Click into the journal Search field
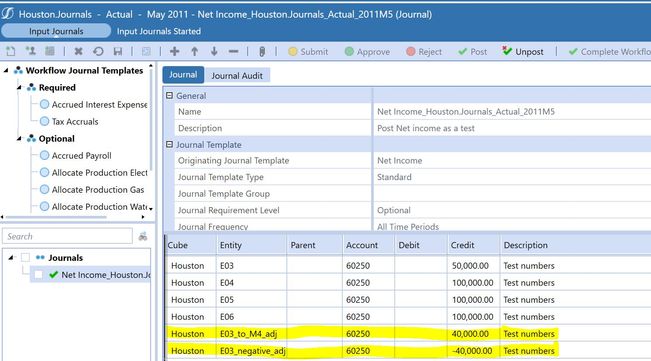Screen dimensions: 651x361 point(67,236)
